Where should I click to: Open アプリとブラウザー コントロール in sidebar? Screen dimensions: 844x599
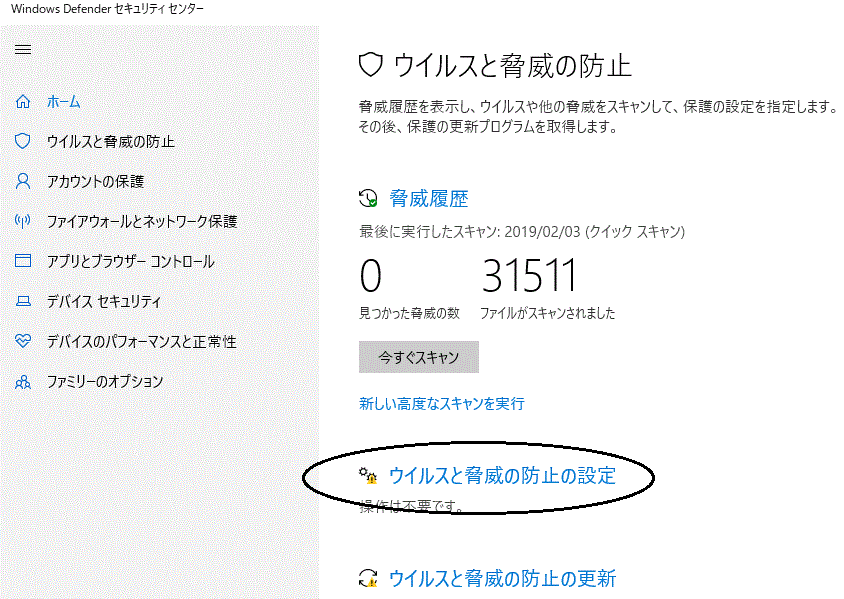click(131, 262)
